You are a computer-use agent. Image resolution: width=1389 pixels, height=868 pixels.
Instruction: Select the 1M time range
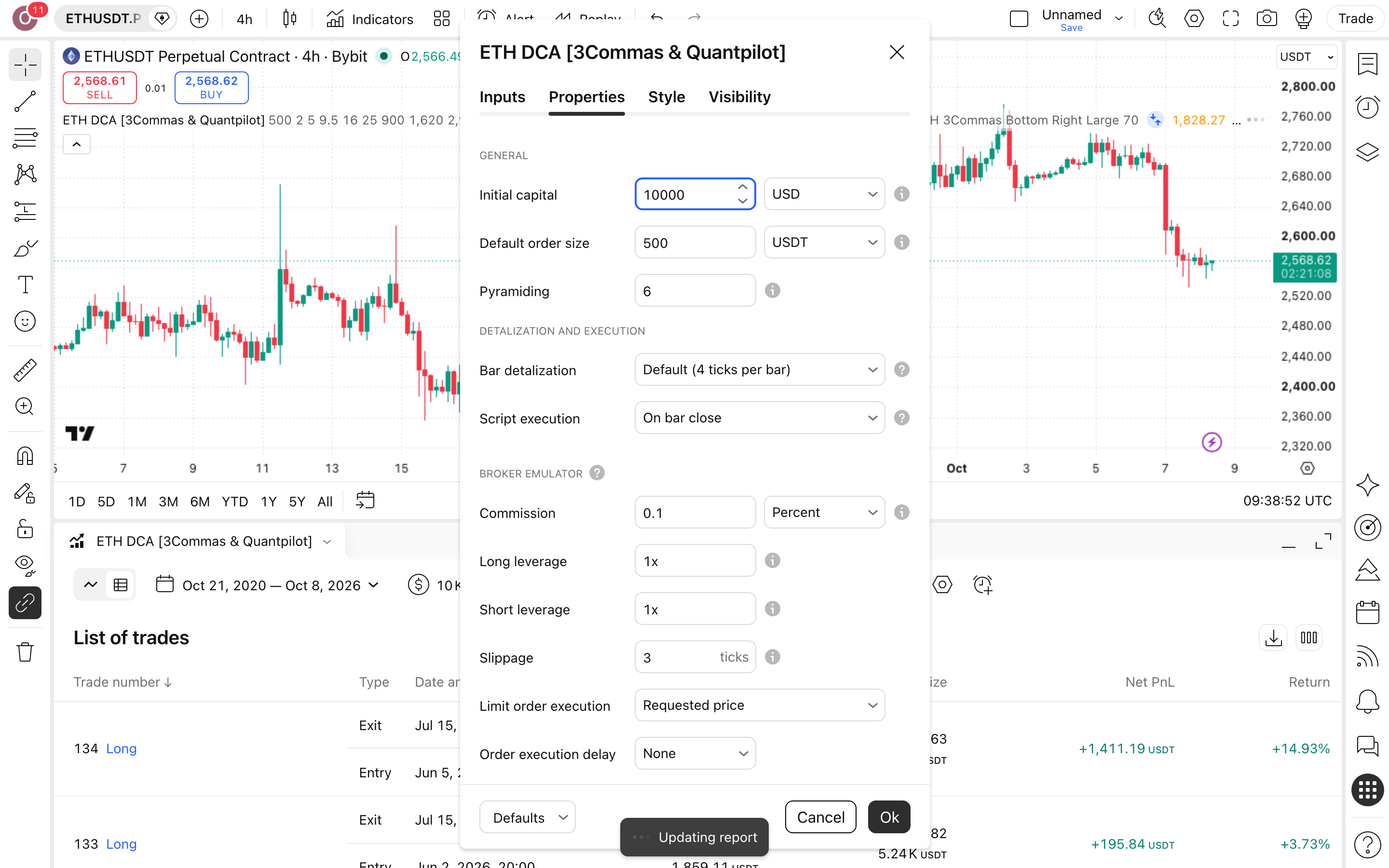136,502
